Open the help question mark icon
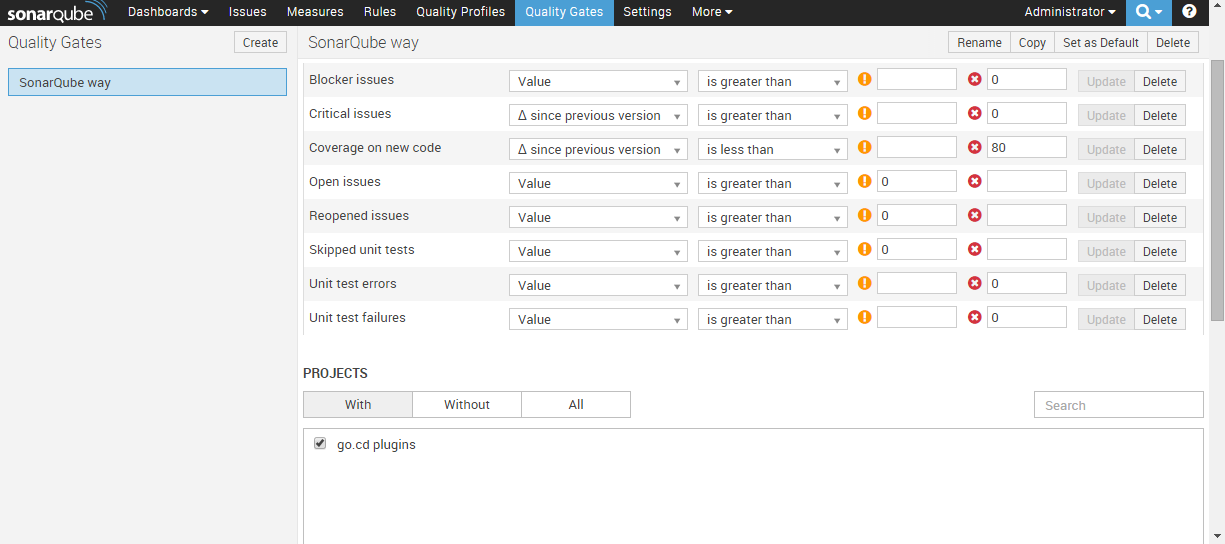This screenshot has height=544, width=1225. tap(1189, 12)
